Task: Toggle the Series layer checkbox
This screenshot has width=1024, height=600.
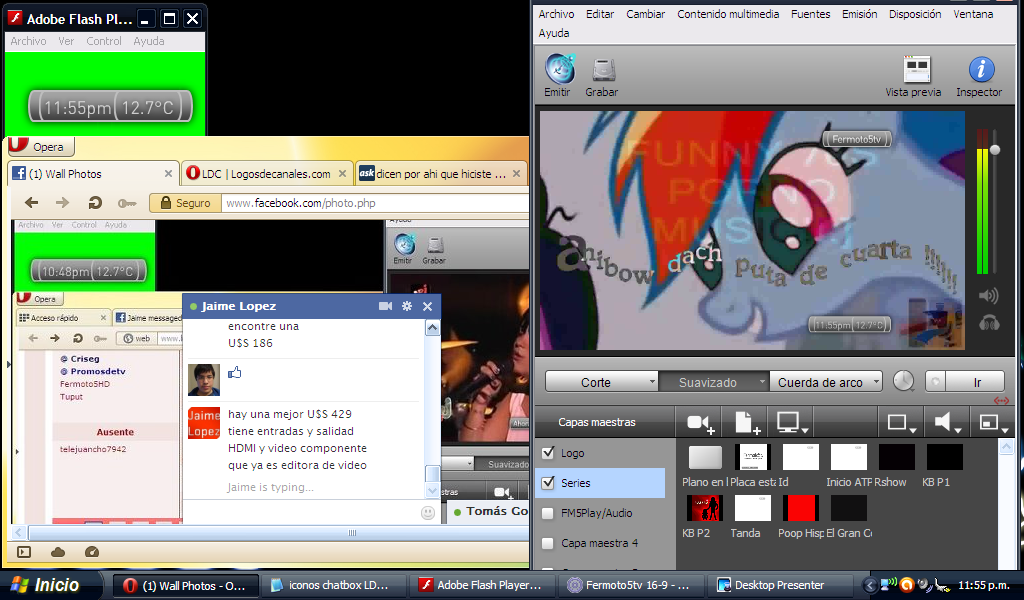Action: [x=549, y=482]
